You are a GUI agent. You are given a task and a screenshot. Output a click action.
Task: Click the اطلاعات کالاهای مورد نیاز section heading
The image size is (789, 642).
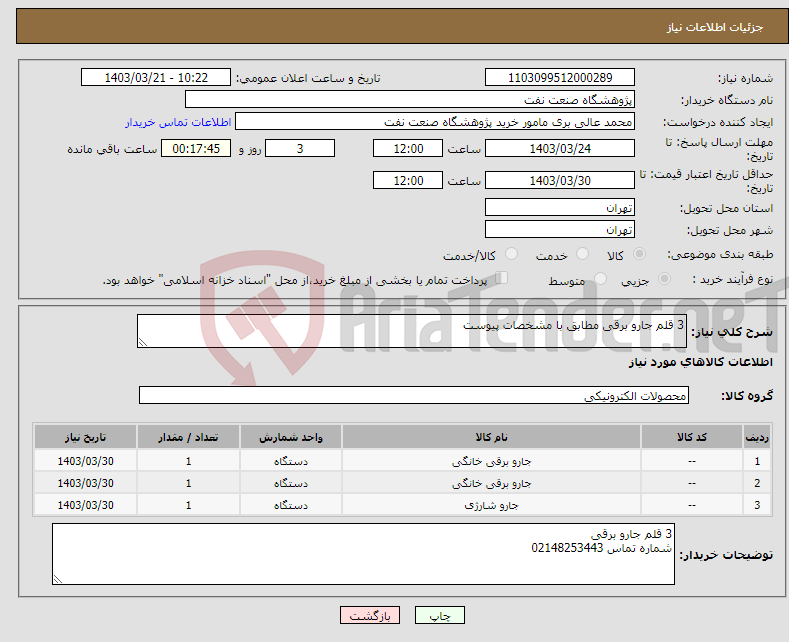[700, 362]
